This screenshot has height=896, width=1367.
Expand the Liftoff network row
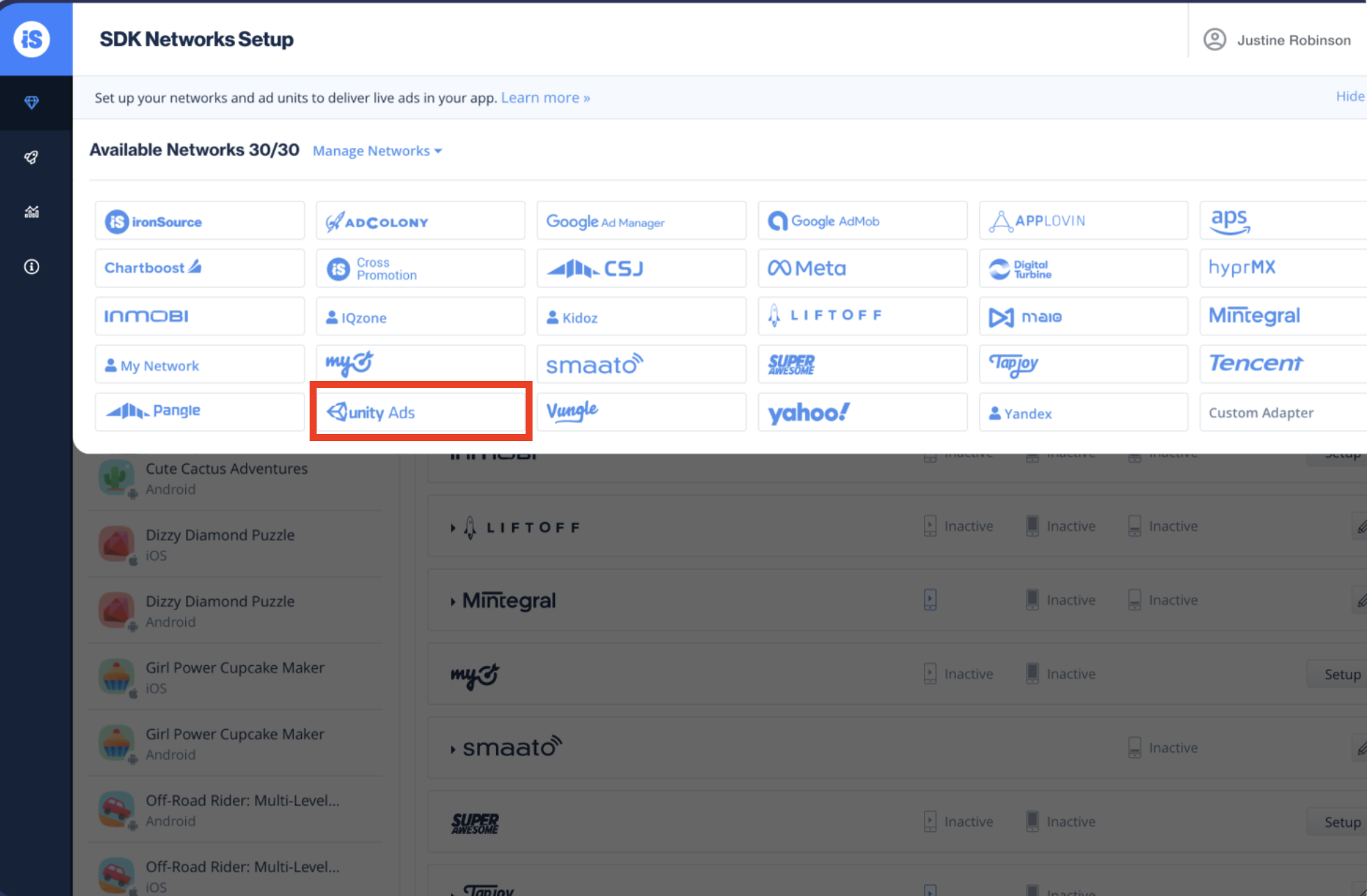pos(453,528)
